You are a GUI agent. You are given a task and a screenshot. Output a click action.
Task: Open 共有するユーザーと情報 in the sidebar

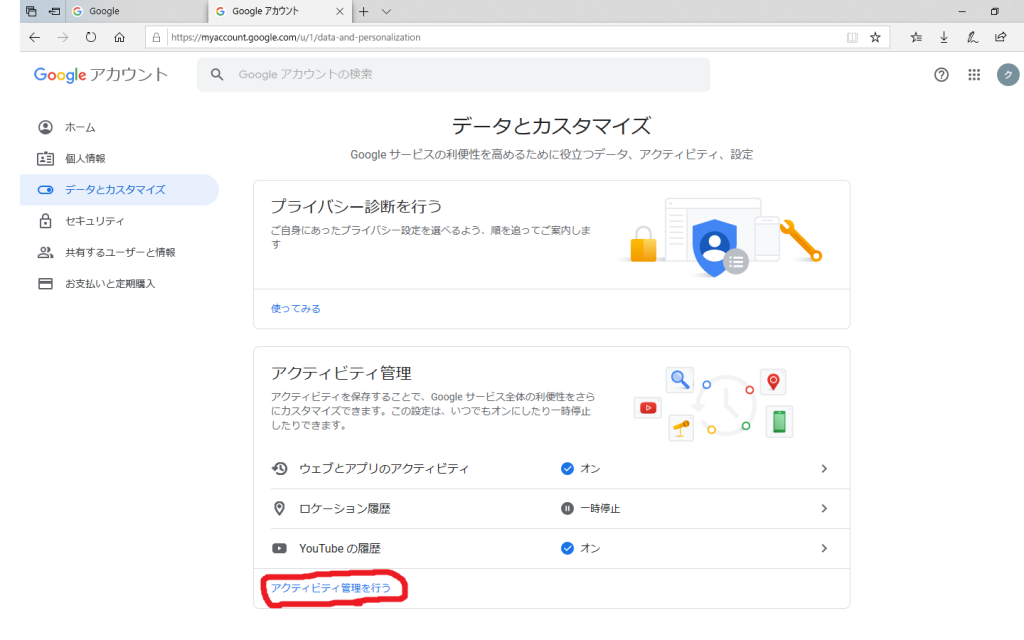coord(120,253)
